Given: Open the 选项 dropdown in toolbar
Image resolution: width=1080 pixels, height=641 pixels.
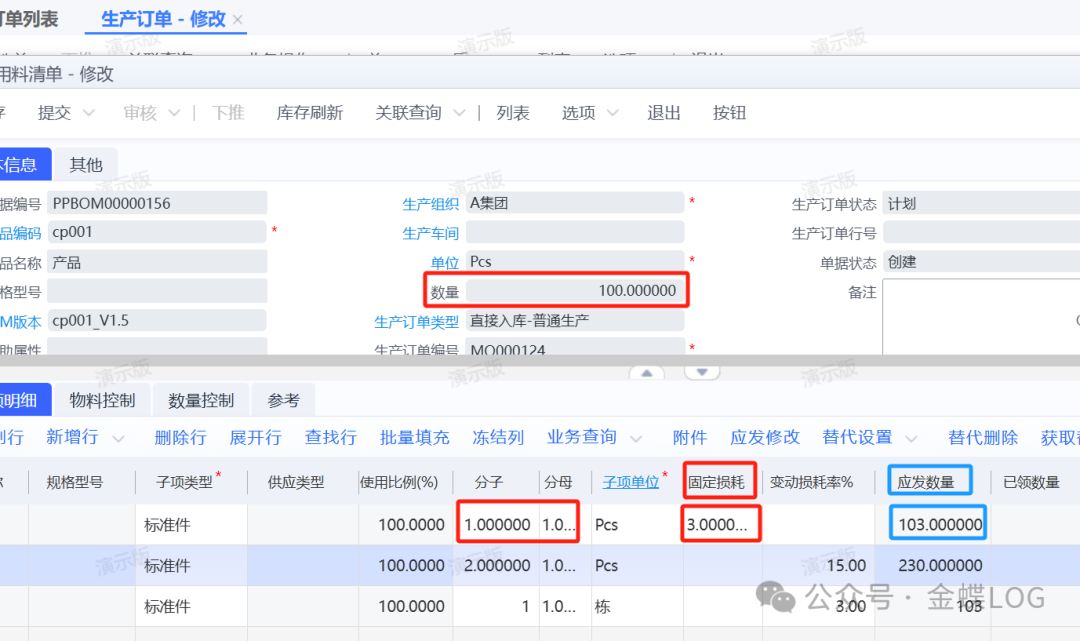Looking at the screenshot, I should (612, 113).
